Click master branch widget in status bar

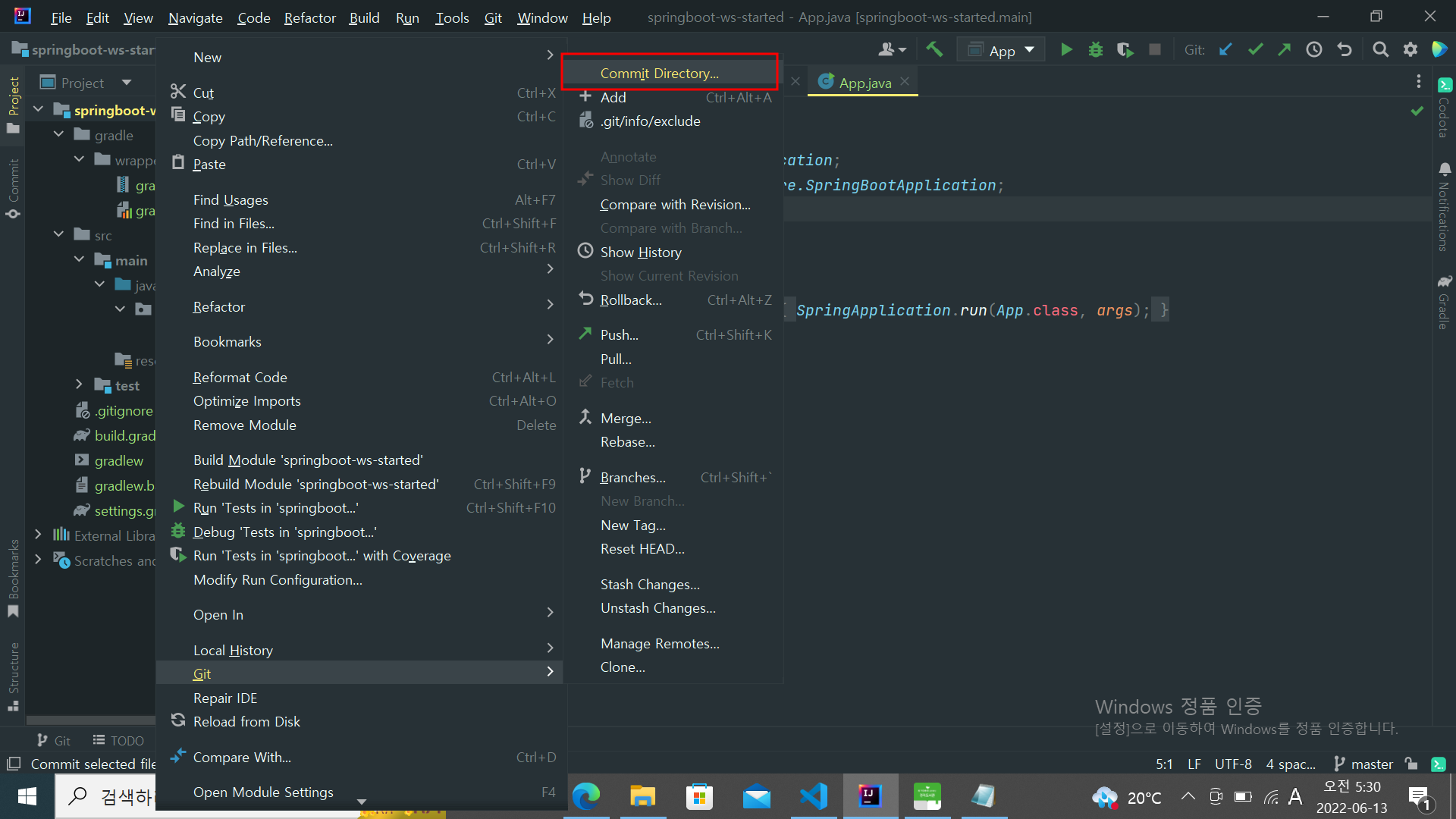[1363, 764]
